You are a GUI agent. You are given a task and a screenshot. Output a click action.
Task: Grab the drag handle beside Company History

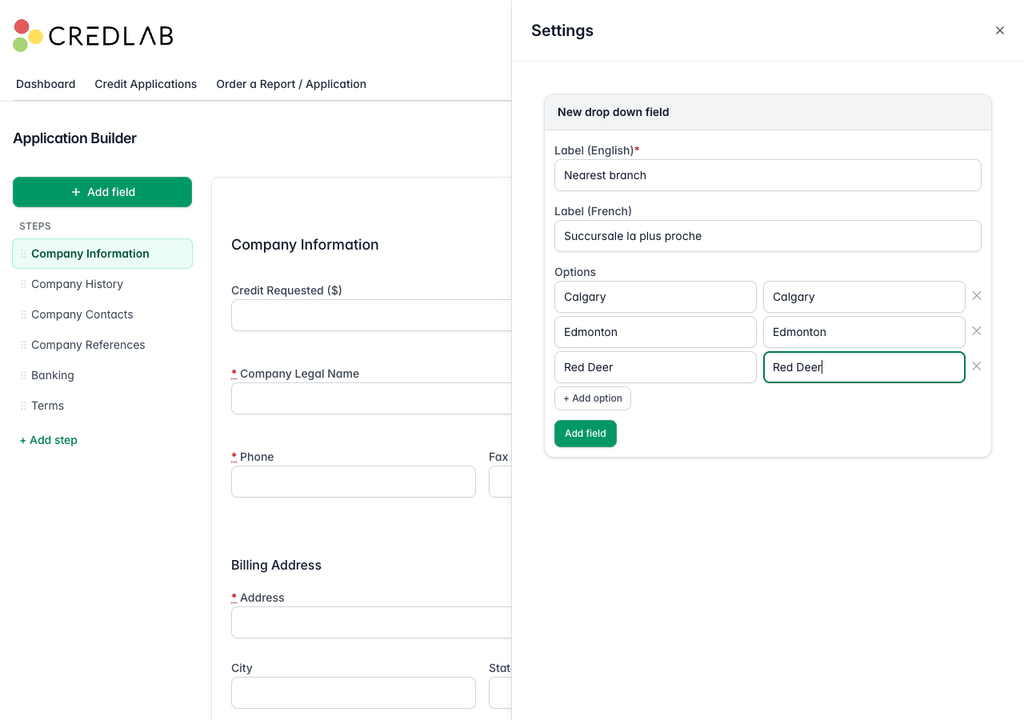[x=24, y=284]
